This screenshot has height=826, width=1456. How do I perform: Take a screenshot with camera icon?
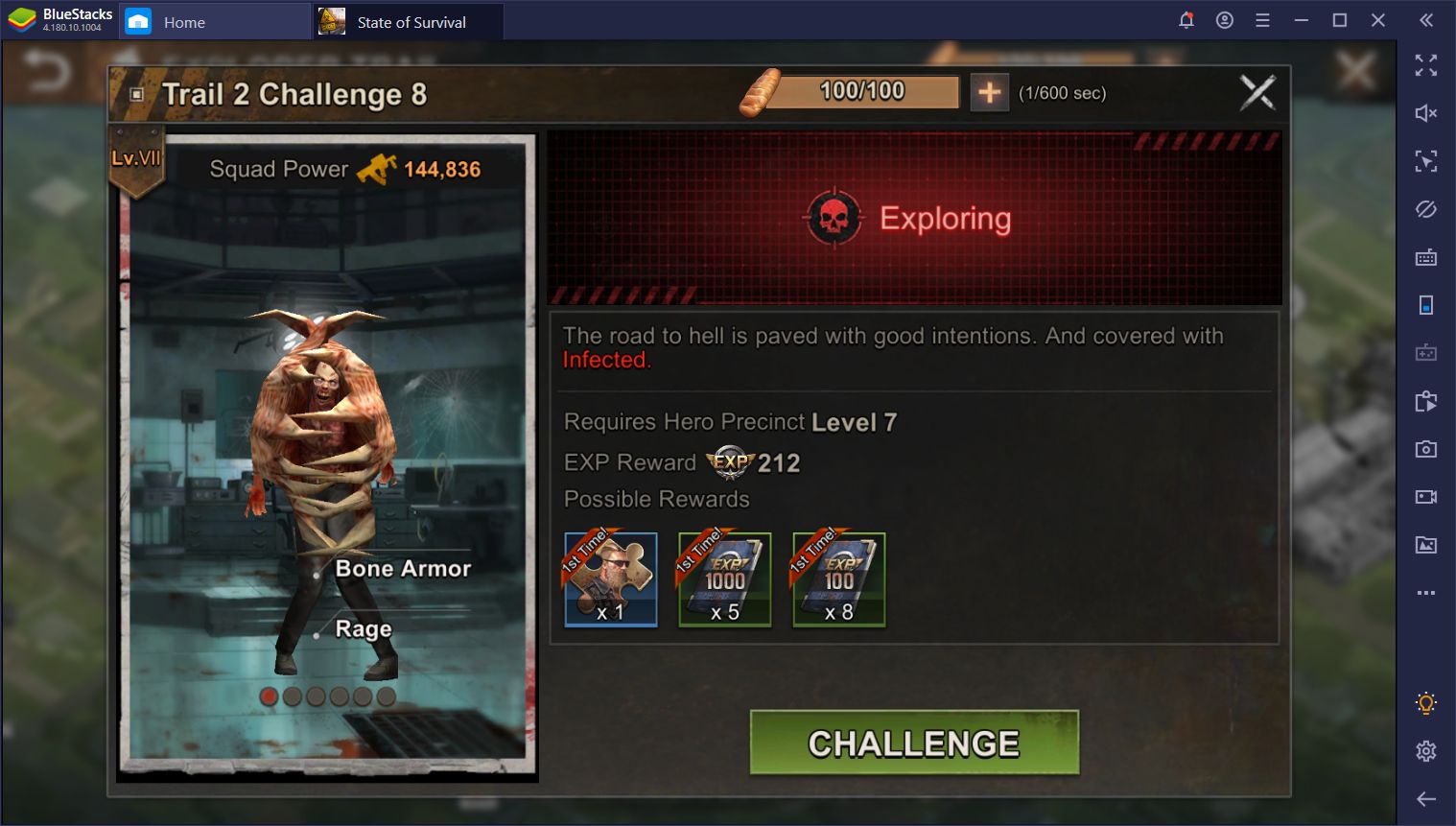point(1426,449)
